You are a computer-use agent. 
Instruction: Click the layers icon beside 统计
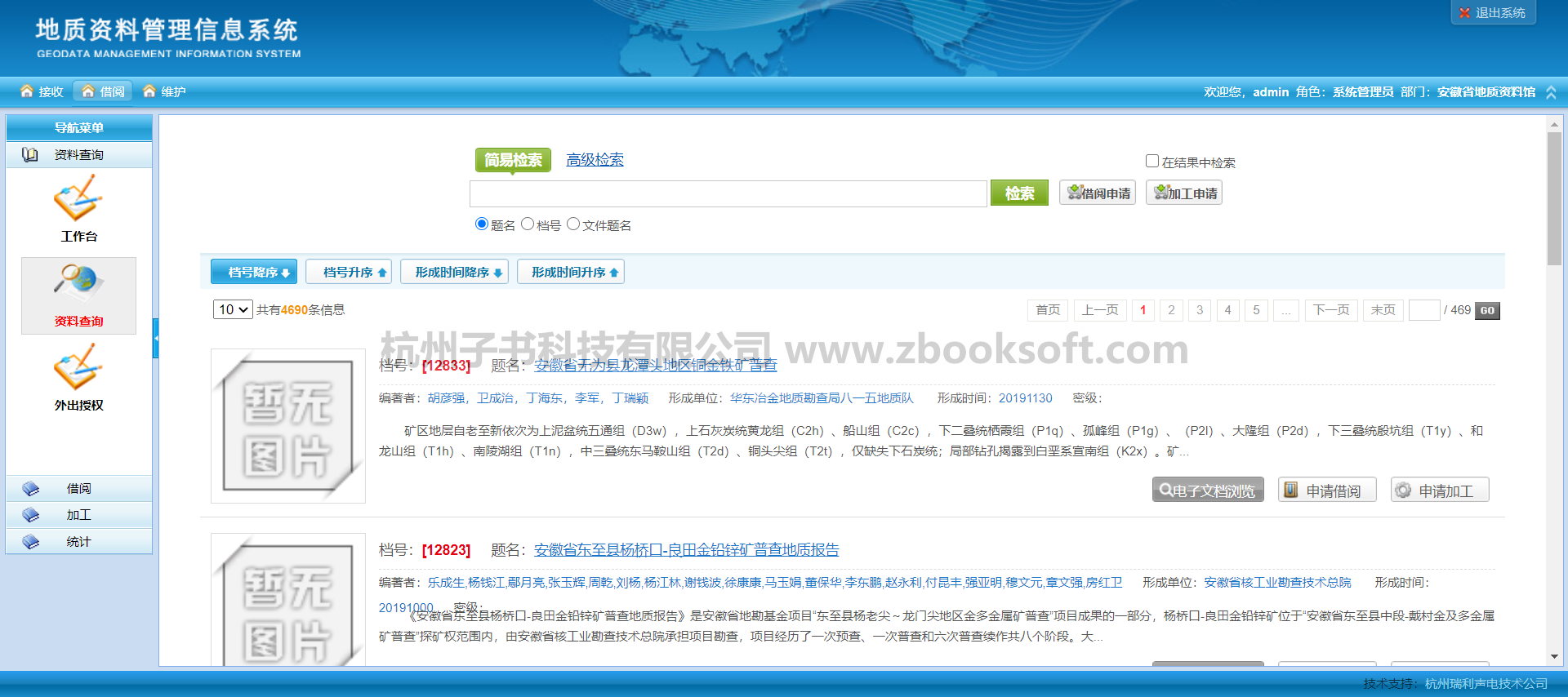tap(31, 542)
